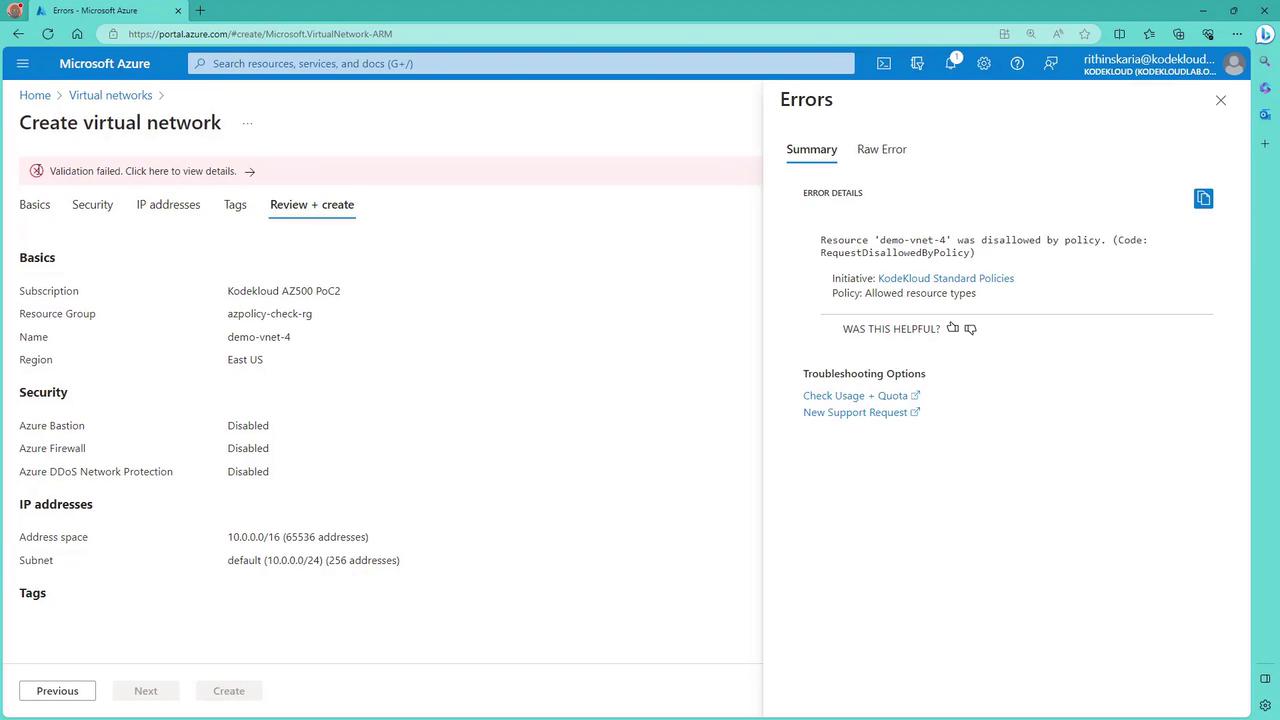Viewport: 1280px width, 720px height.
Task: Open Bing Copilot sidebar button
Action: [x=1264, y=35]
